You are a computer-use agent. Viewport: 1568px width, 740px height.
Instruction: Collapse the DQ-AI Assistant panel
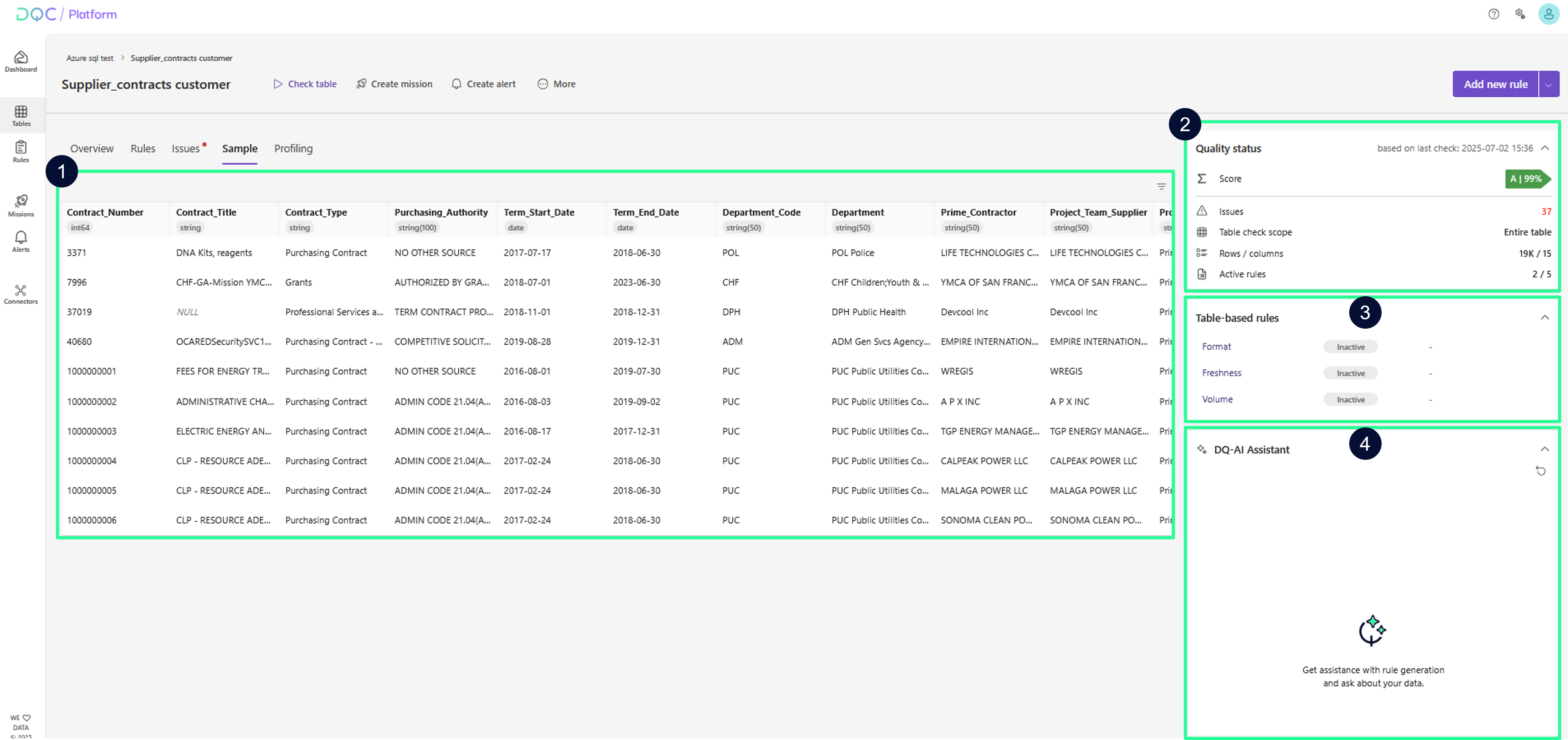(1545, 449)
